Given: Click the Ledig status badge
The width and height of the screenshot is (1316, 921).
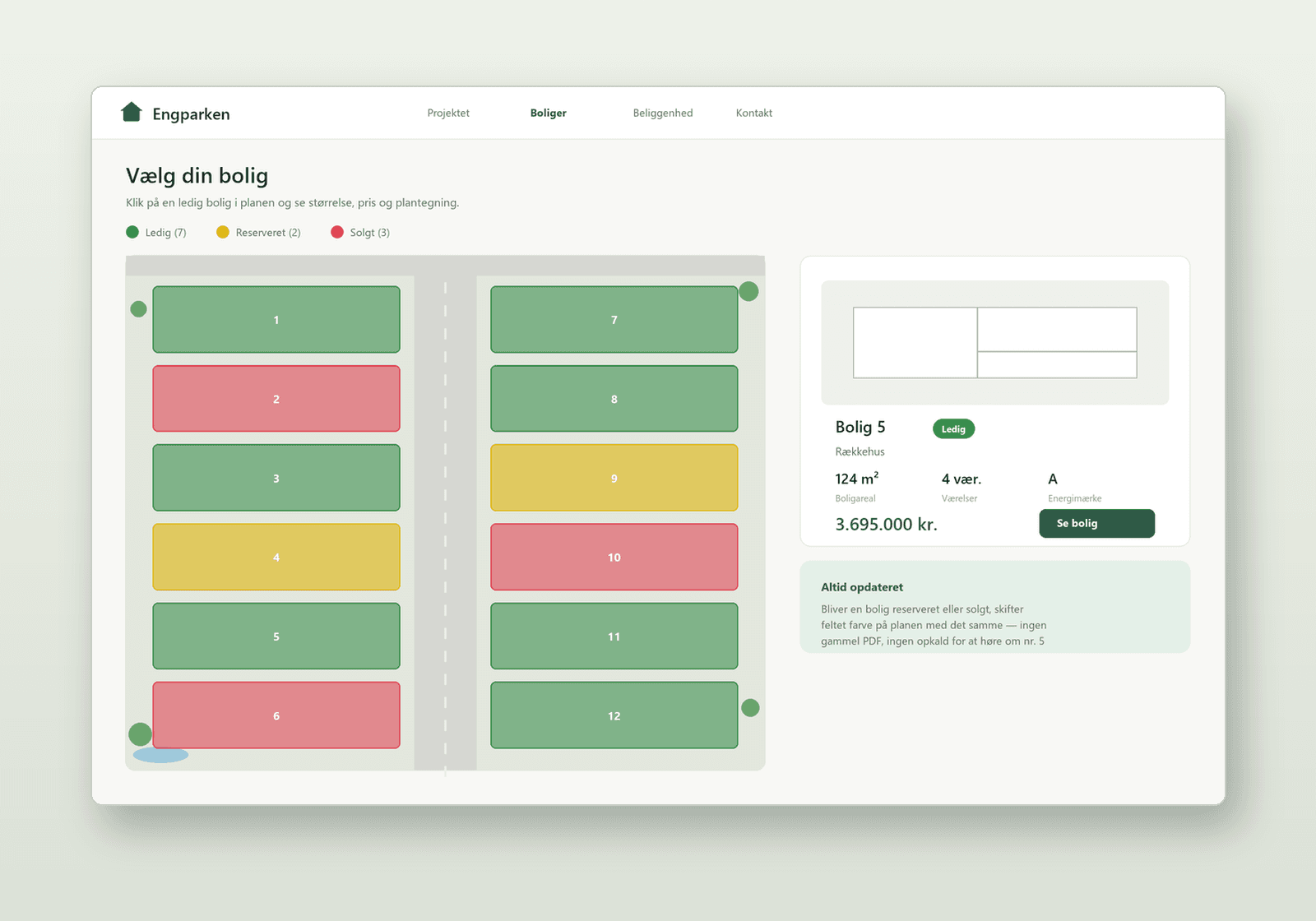Looking at the screenshot, I should 953,428.
